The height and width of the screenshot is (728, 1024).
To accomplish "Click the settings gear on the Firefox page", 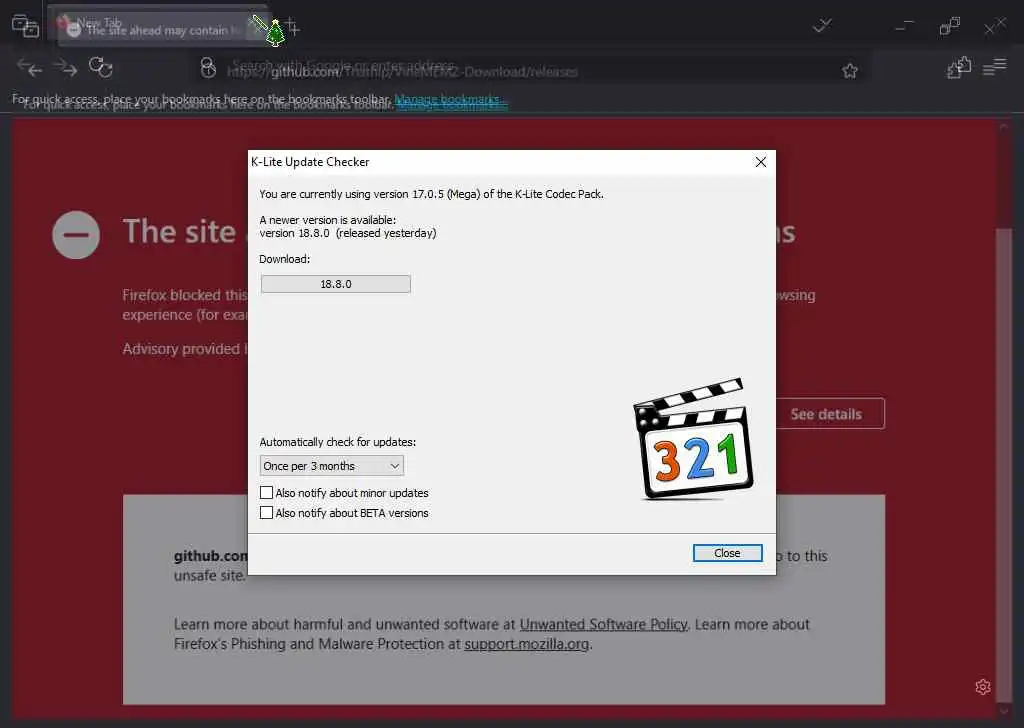I will pyautogui.click(x=983, y=687).
